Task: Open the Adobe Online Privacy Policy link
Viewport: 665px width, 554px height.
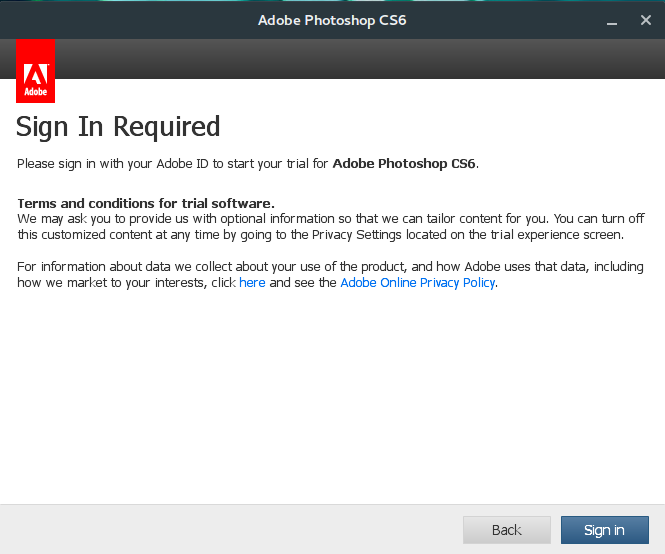Action: pos(417,283)
